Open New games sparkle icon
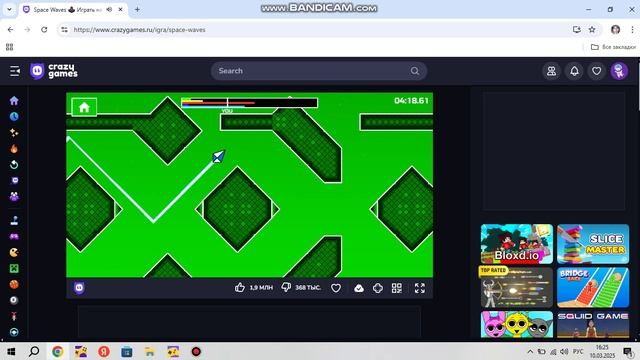This screenshot has height=360, width=640. 14,133
